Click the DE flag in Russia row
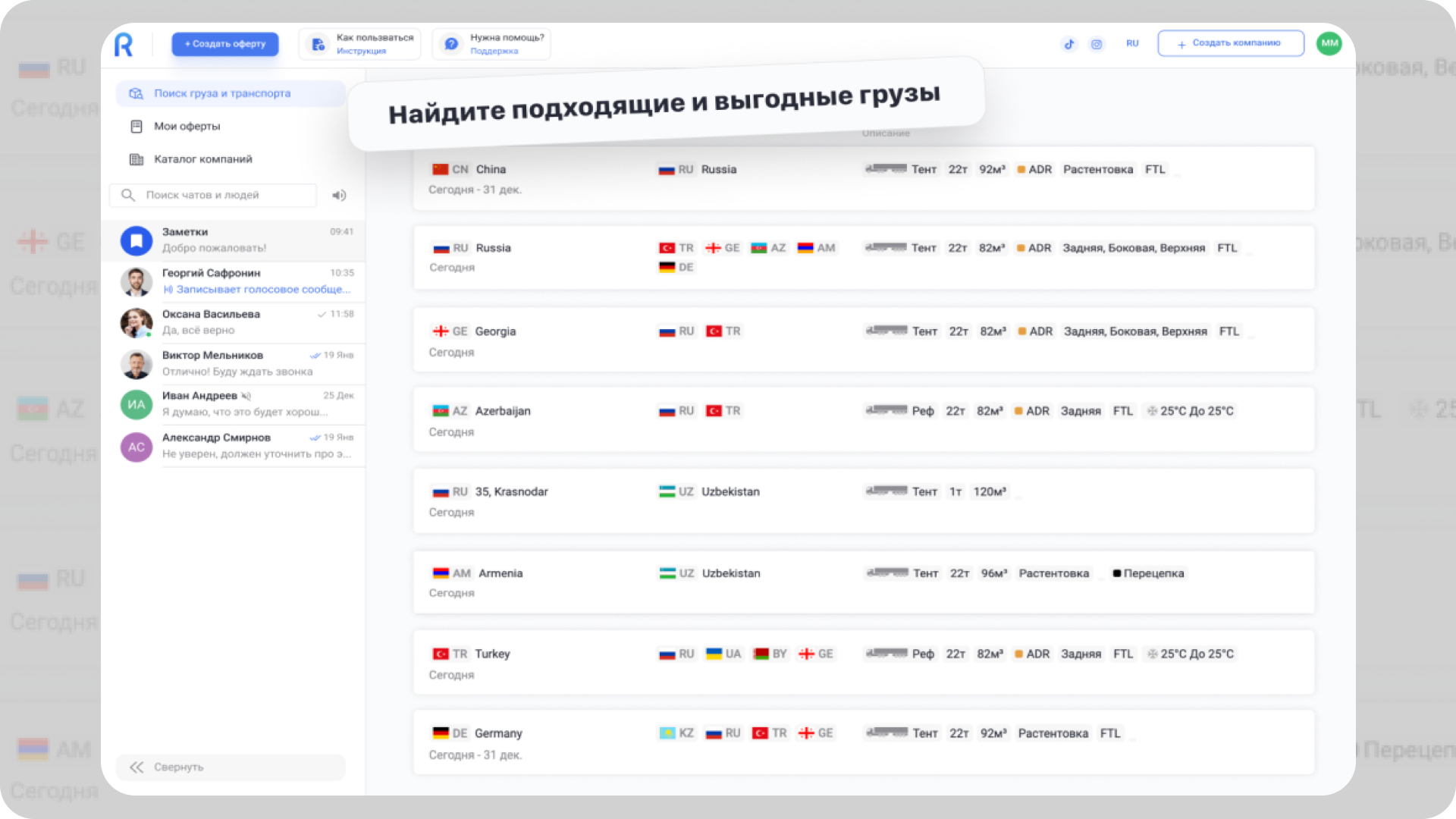The image size is (1456, 819). (667, 267)
